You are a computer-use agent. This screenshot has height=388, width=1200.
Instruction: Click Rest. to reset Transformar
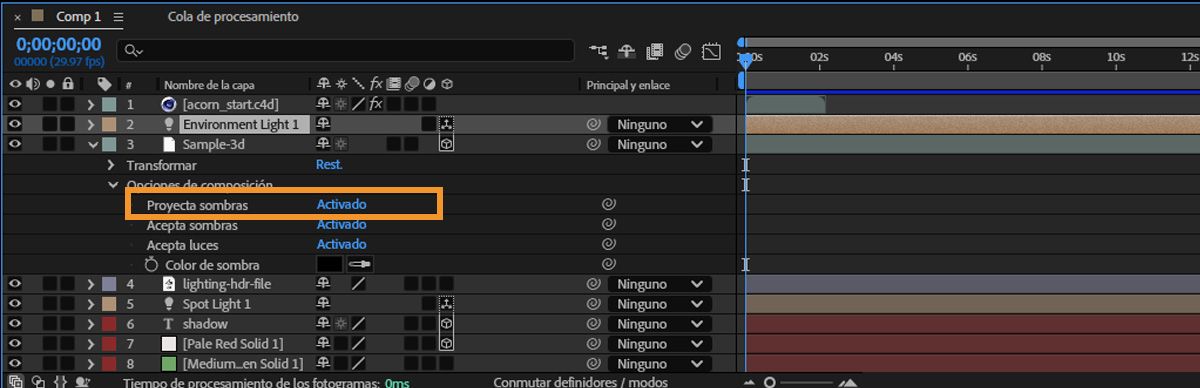click(329, 164)
